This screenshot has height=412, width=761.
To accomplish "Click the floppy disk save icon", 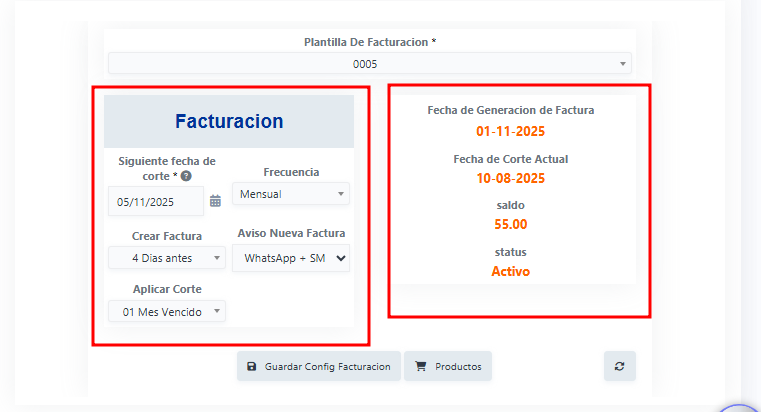I will coord(251,366).
